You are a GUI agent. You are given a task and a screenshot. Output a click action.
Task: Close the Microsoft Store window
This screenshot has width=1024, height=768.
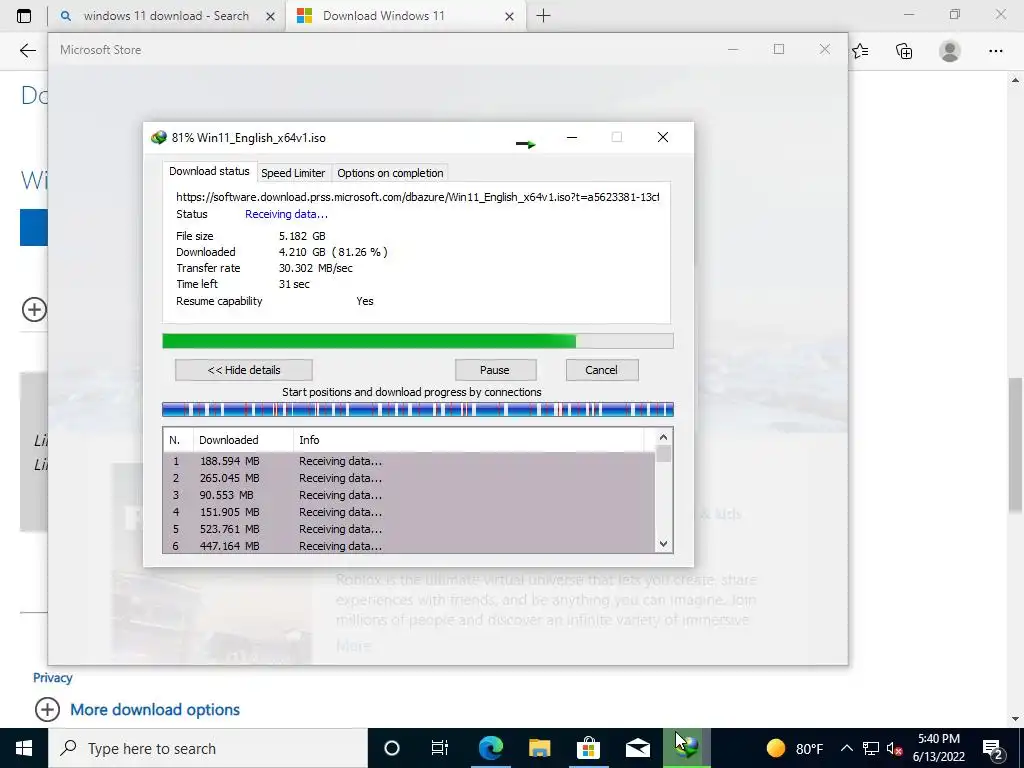(x=825, y=49)
